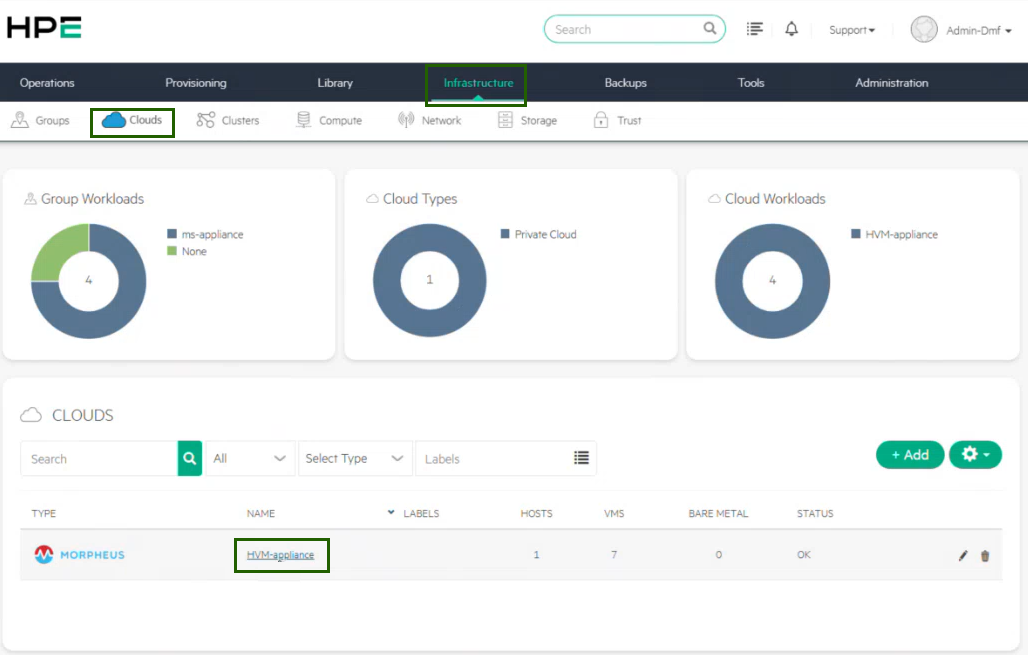Delete HVM-appliance using trash icon

985,556
